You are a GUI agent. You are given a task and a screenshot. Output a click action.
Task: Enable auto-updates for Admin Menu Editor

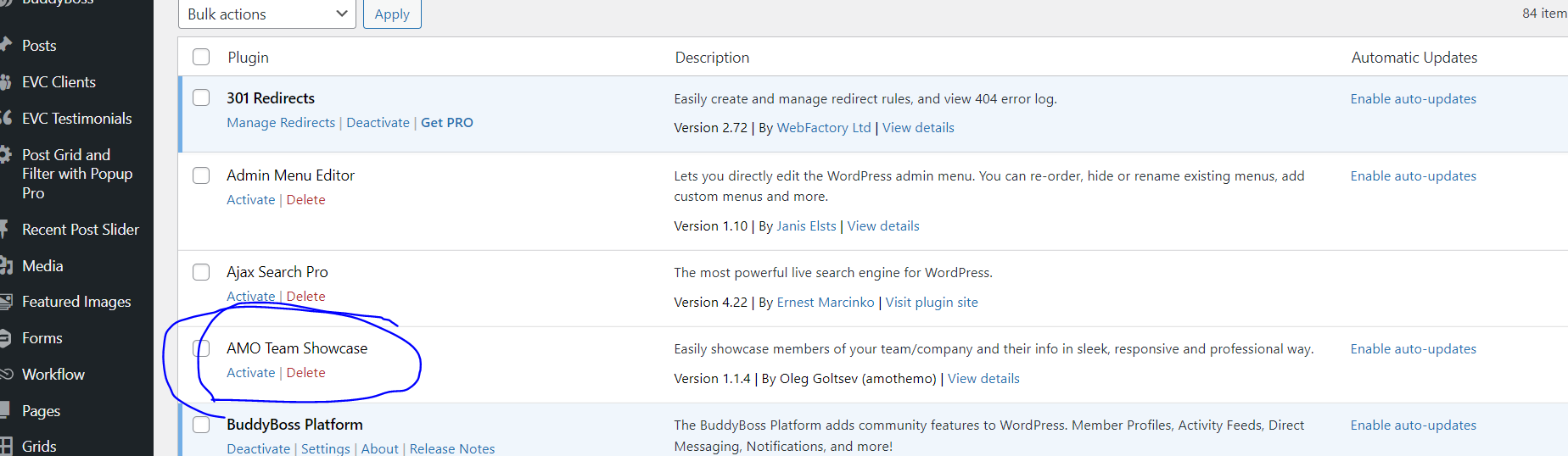click(x=1413, y=176)
